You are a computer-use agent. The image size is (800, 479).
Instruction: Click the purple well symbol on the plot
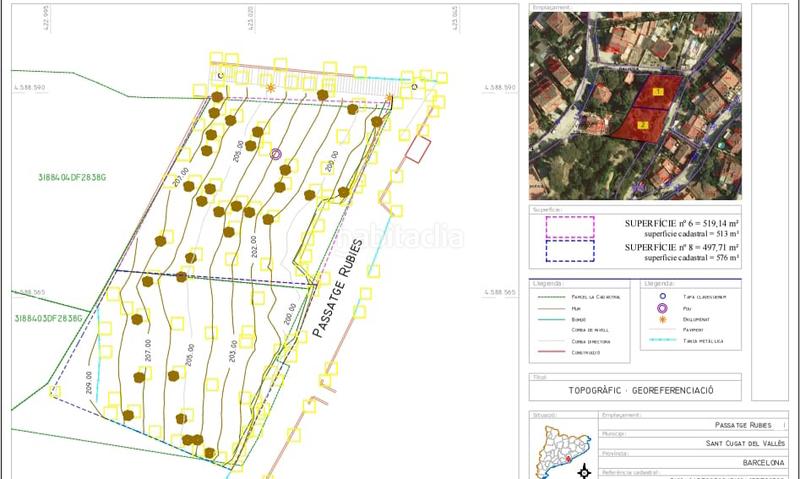(276, 154)
